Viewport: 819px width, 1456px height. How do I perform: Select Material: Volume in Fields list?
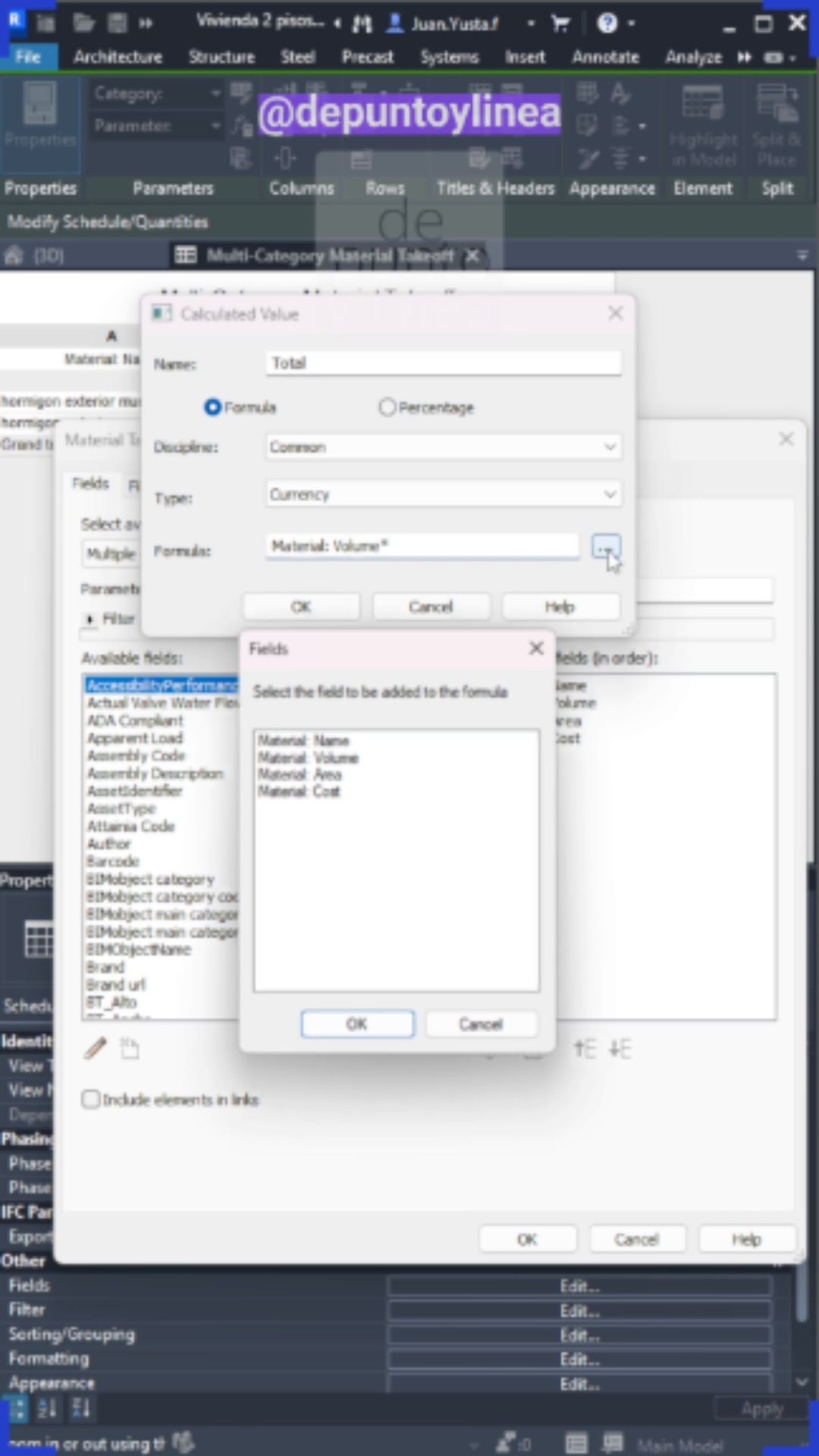click(308, 758)
